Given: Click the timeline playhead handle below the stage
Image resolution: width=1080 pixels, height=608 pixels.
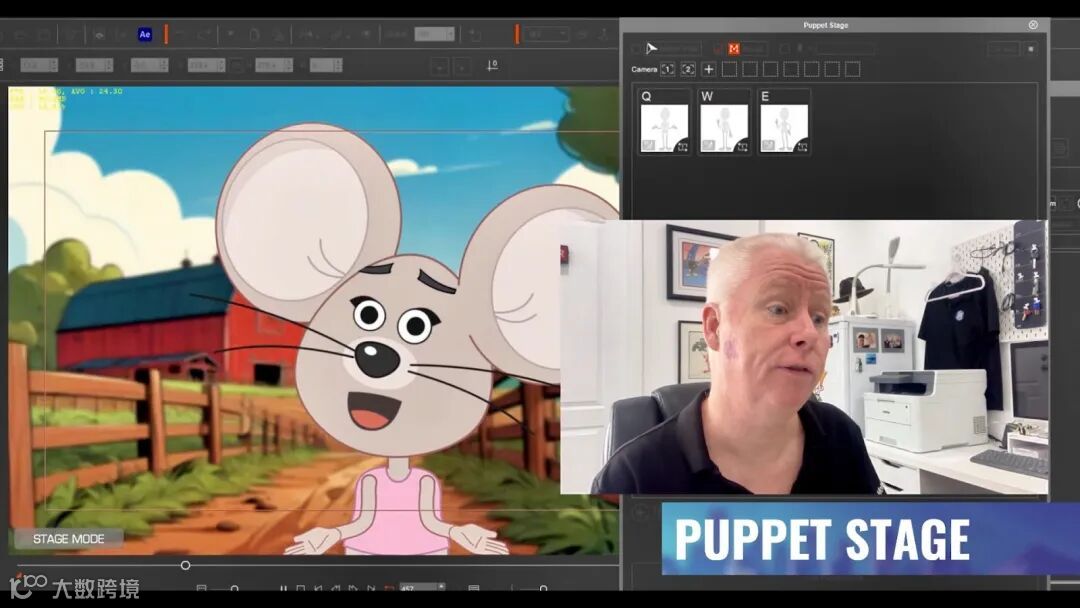Looking at the screenshot, I should click(x=185, y=565).
